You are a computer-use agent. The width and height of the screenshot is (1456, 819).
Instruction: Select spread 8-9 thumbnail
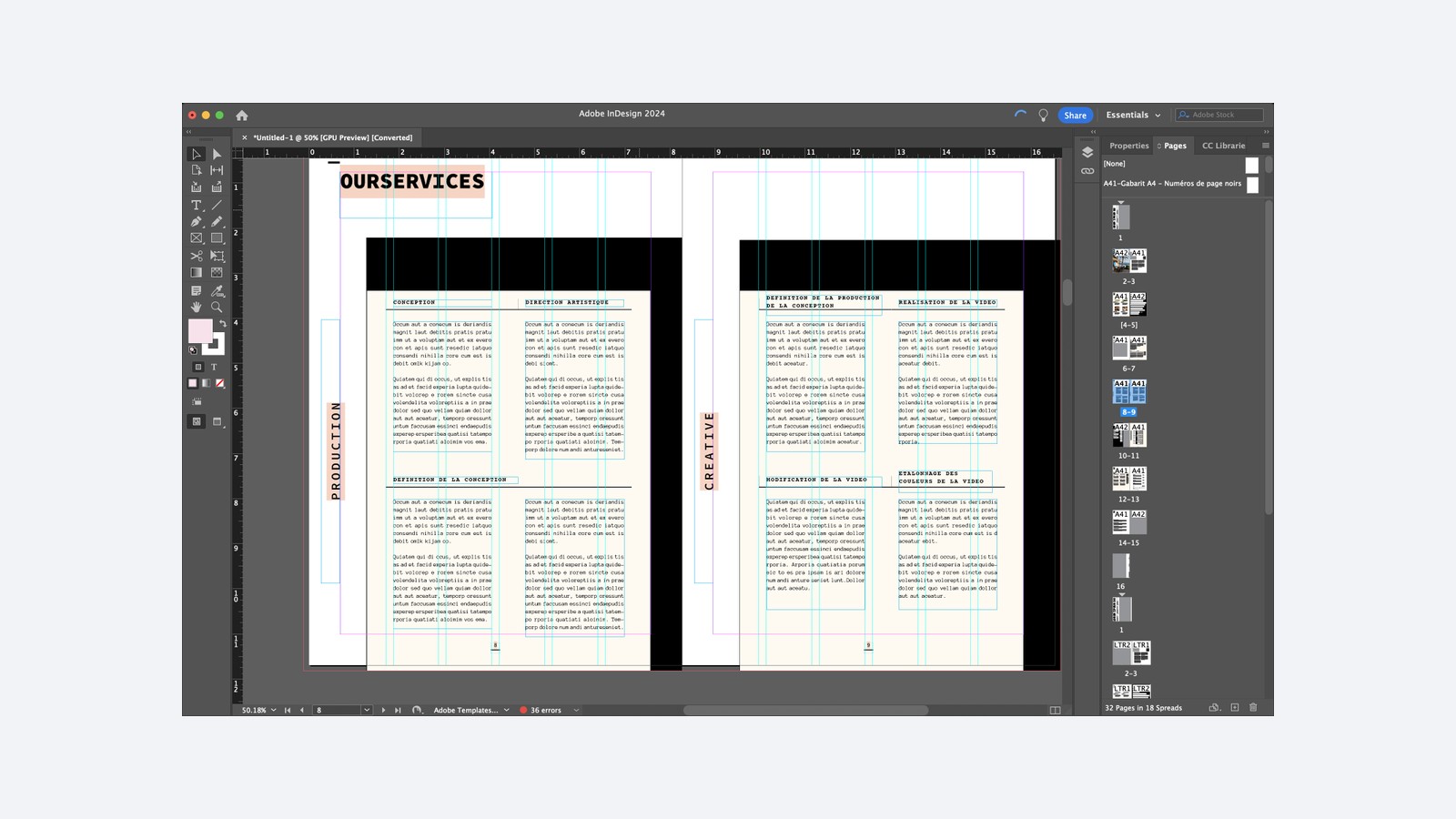[x=1129, y=391]
